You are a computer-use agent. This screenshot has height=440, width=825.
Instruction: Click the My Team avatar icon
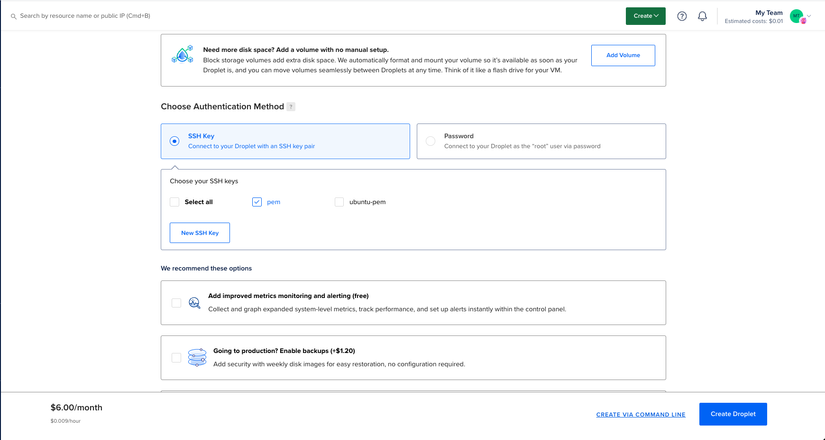(796, 16)
